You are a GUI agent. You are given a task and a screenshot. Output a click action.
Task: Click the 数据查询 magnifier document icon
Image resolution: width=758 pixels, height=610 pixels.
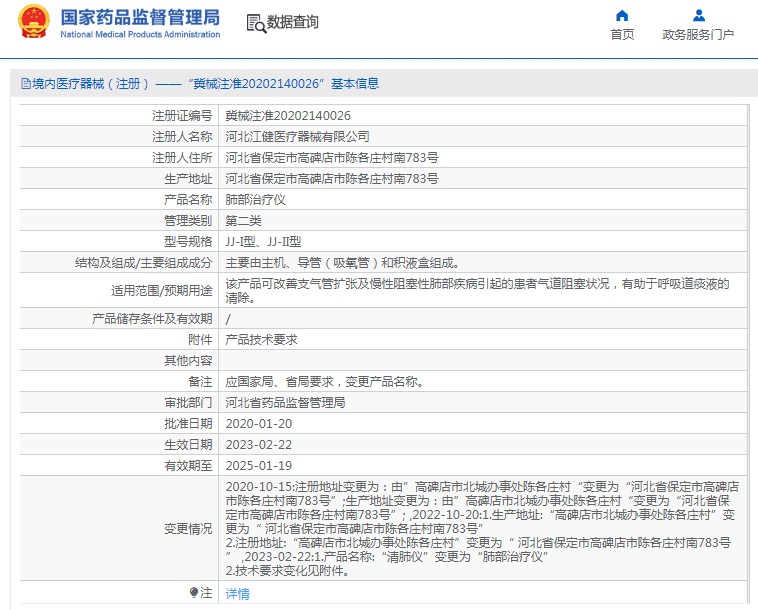coord(255,22)
